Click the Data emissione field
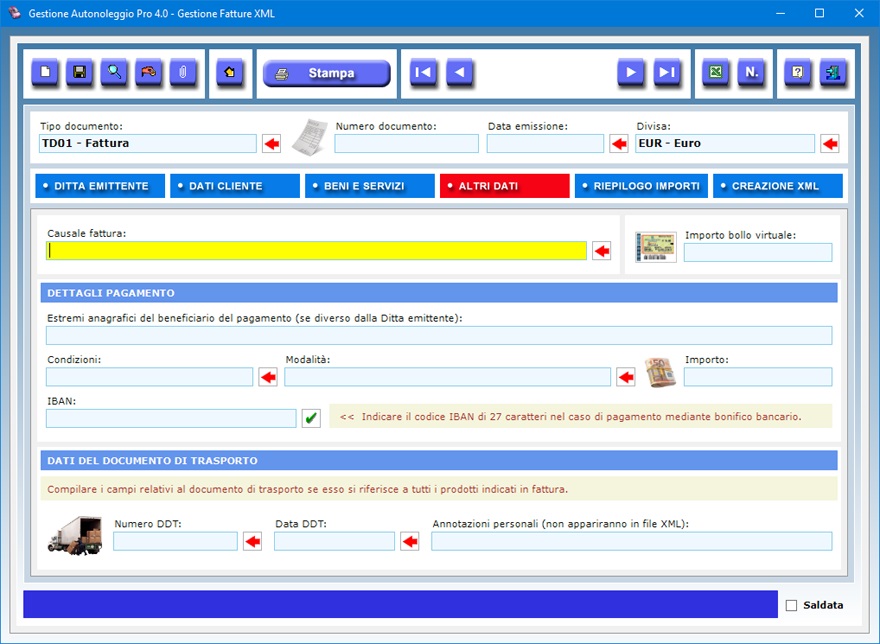Screen dimensions: 880x644 546,143
